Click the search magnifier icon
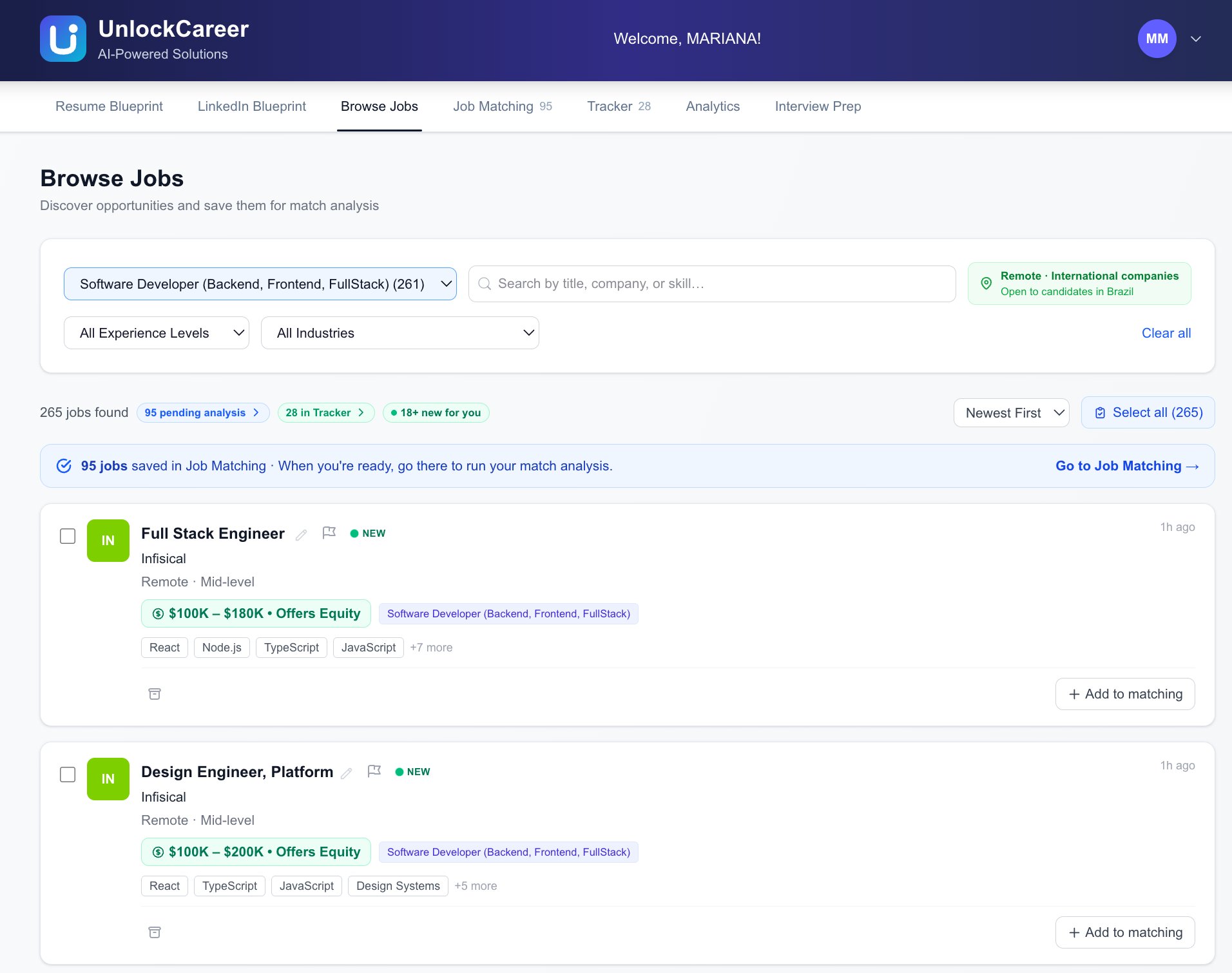1232x973 pixels. 485,284
